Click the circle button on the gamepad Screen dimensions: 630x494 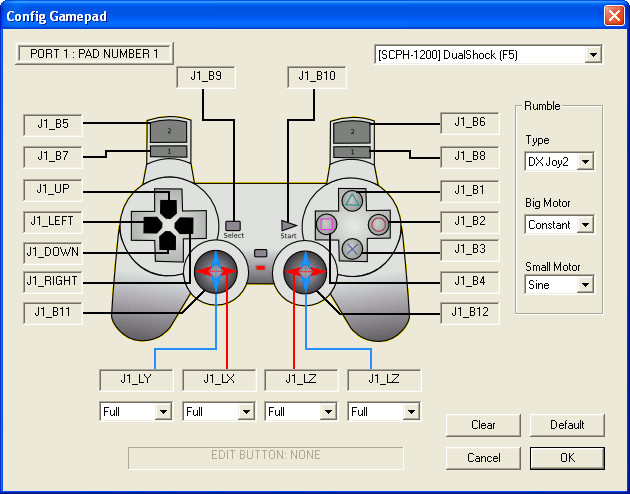(x=378, y=224)
